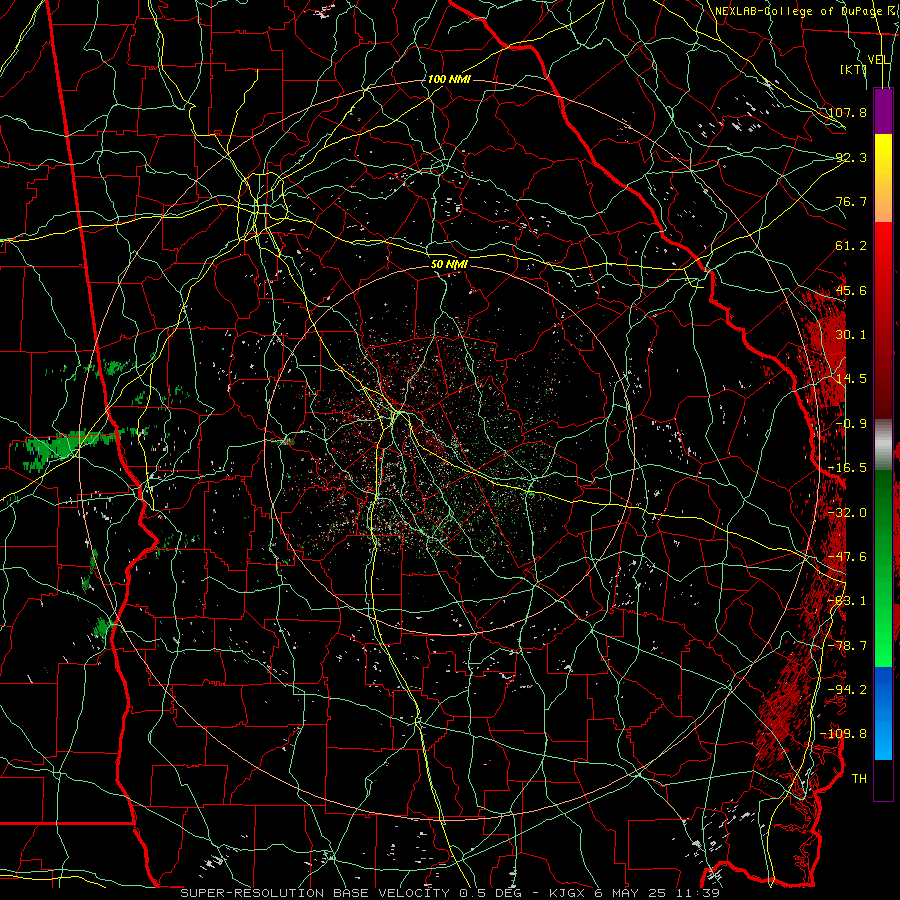The width and height of the screenshot is (900, 900).
Task: Click the [KT] units label
Action: [854, 69]
